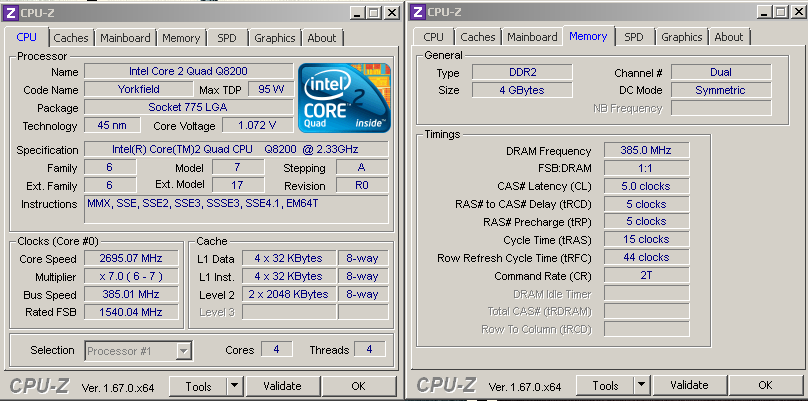The height and width of the screenshot is (401, 808).
Task: Click the Command Rate value 2T
Action: click(646, 275)
